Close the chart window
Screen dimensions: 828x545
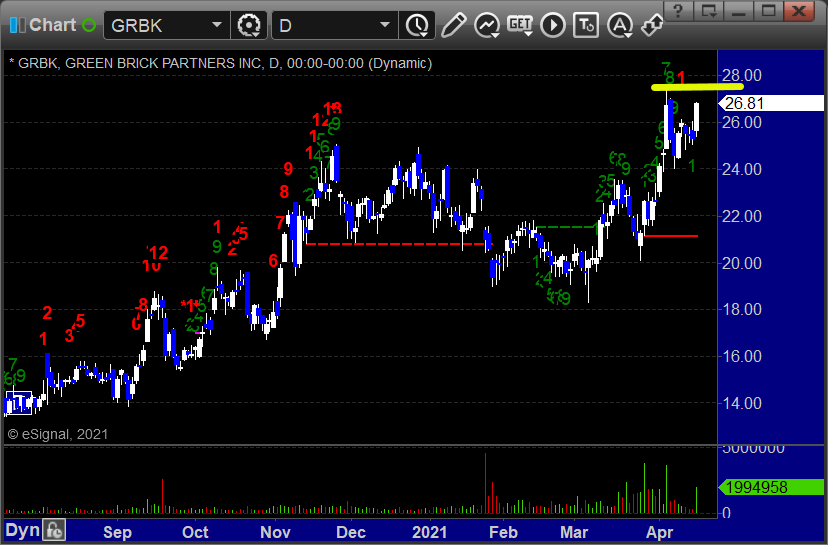[x=799, y=10]
